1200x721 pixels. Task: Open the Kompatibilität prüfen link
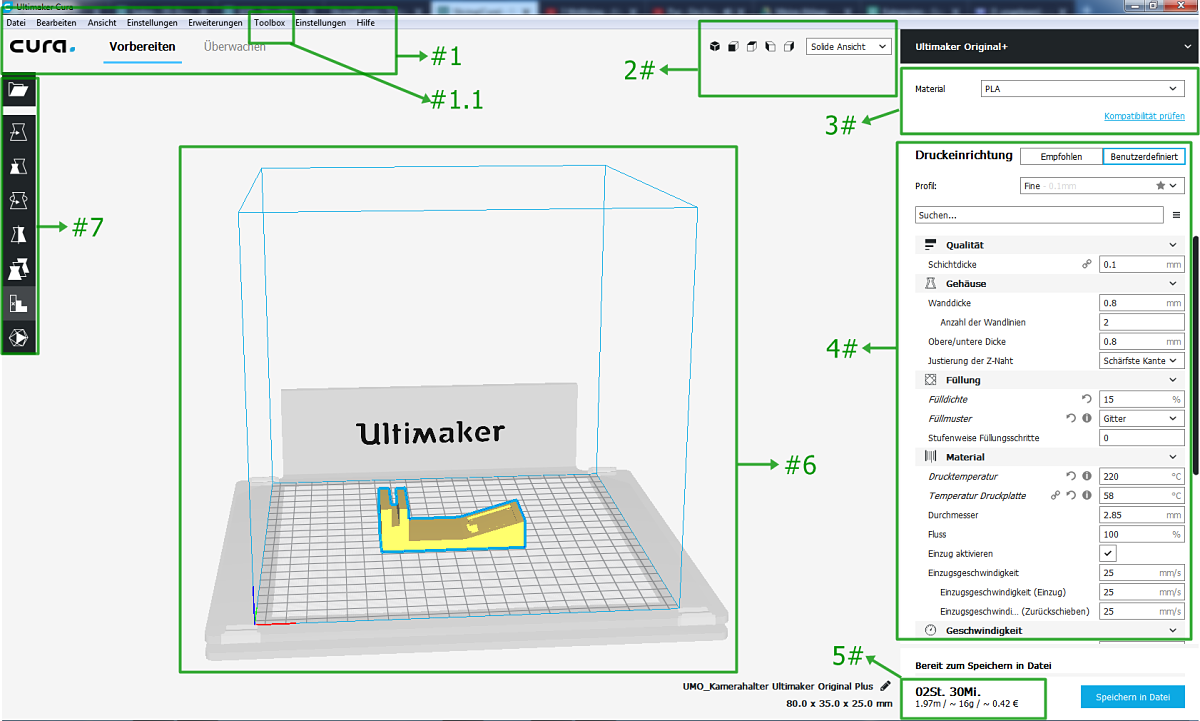[x=1144, y=116]
